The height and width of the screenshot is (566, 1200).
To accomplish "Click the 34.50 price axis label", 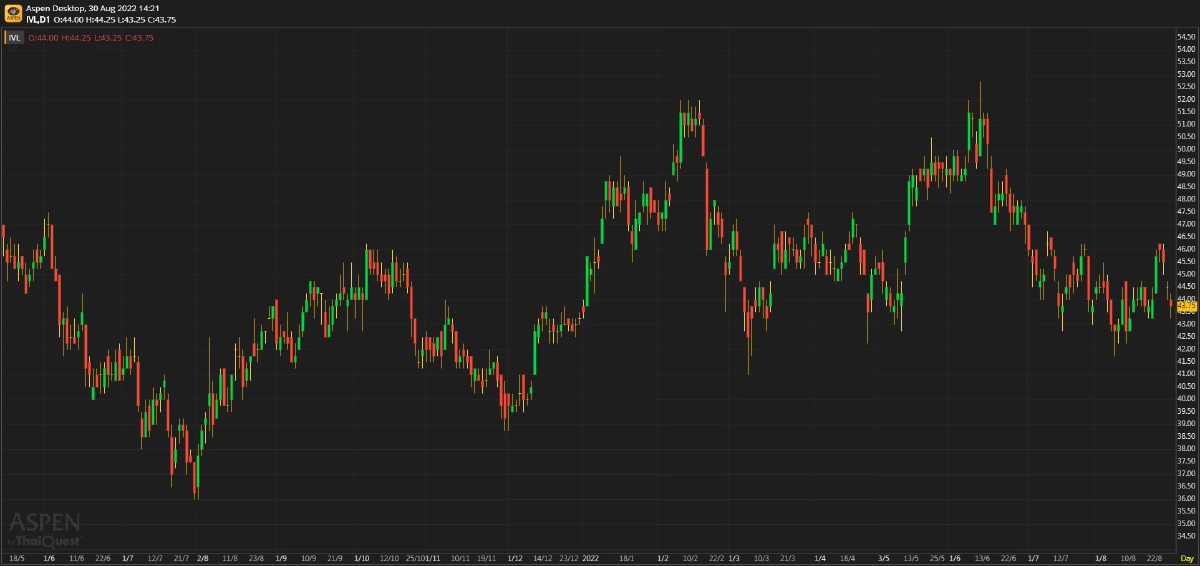I will pyautogui.click(x=1187, y=535).
